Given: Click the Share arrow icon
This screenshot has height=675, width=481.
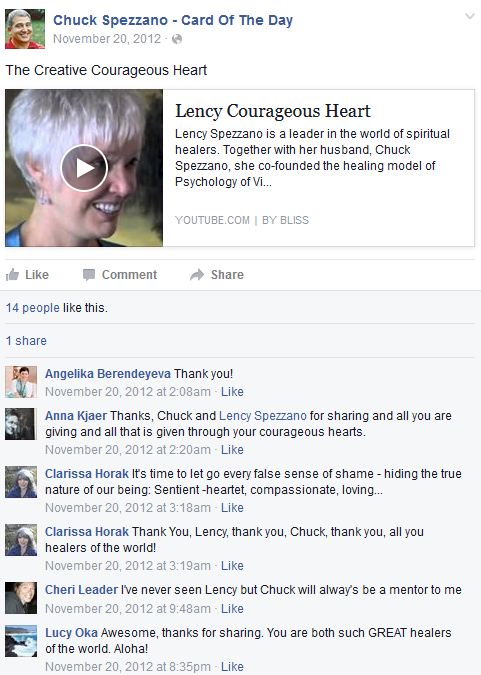Looking at the screenshot, I should [197, 275].
